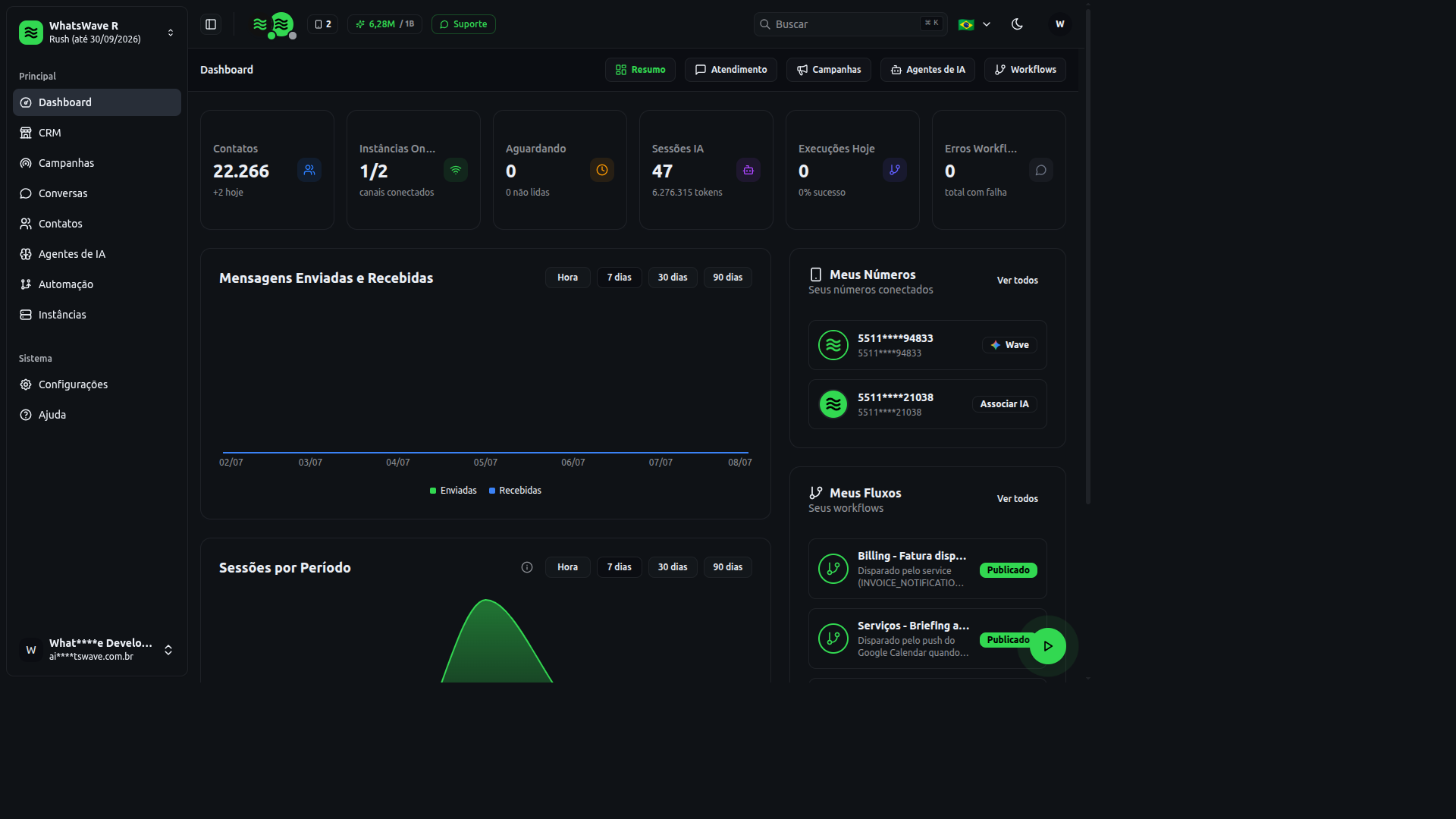Expand the language flag dropdown

[x=974, y=24]
